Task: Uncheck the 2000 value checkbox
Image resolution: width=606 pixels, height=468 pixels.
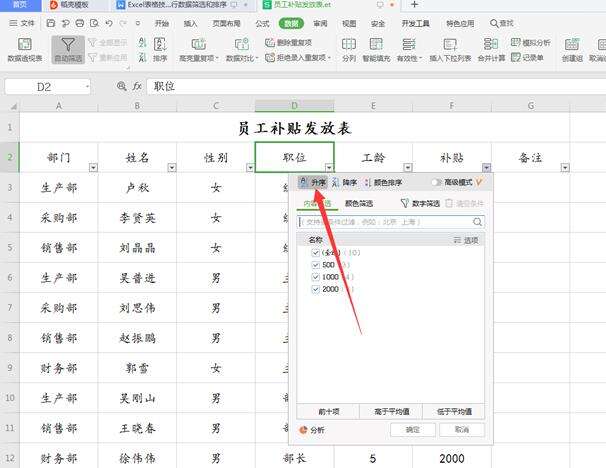Action: pyautogui.click(x=315, y=289)
